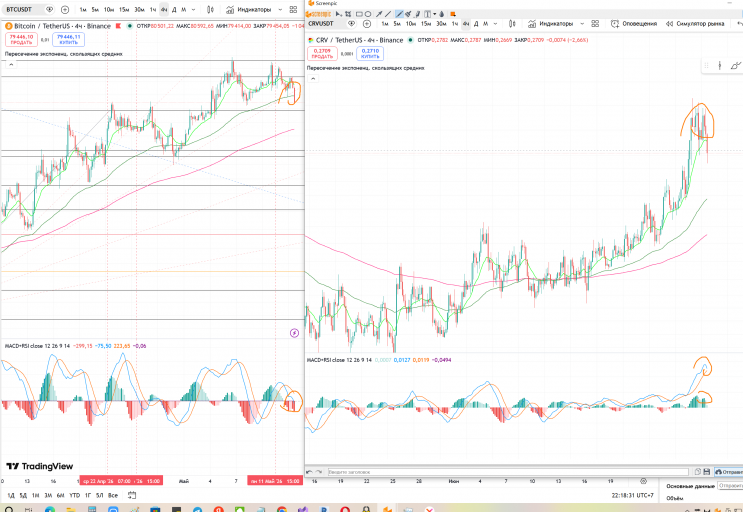Select brush drawing tool in floating toolbar
Image resolution: width=743 pixels, height=512 pixels.
[x=735, y=65]
